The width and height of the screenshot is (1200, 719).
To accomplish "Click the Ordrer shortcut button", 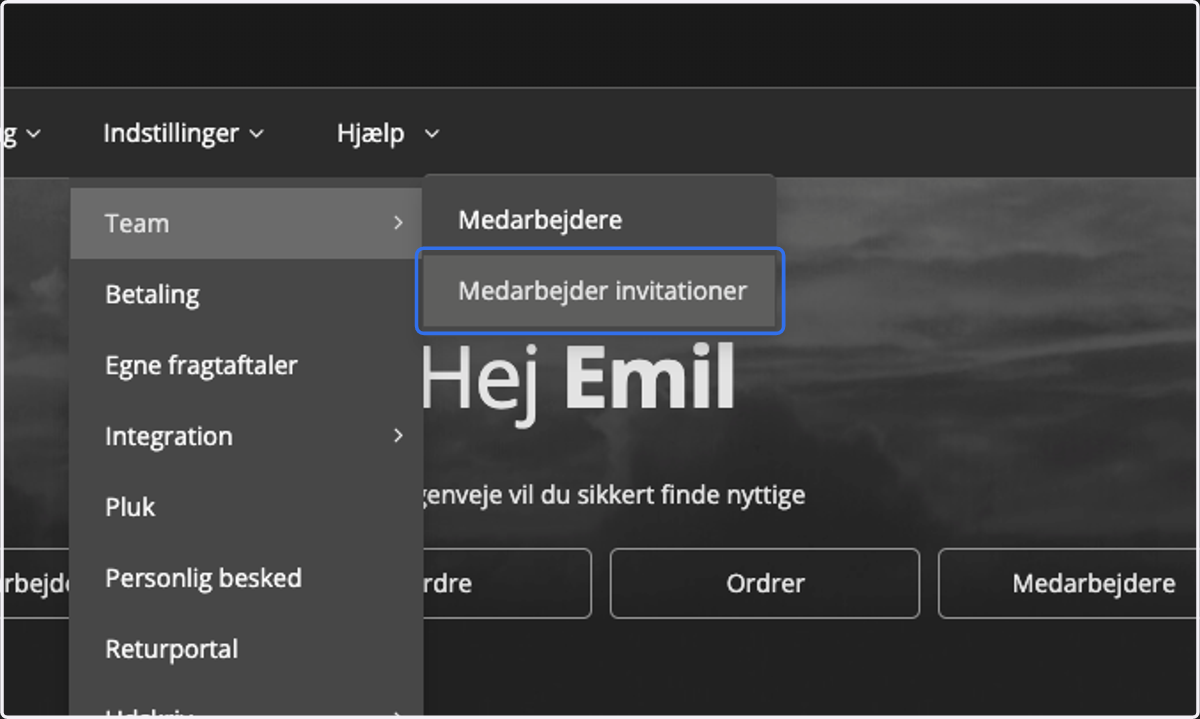I will (765, 583).
